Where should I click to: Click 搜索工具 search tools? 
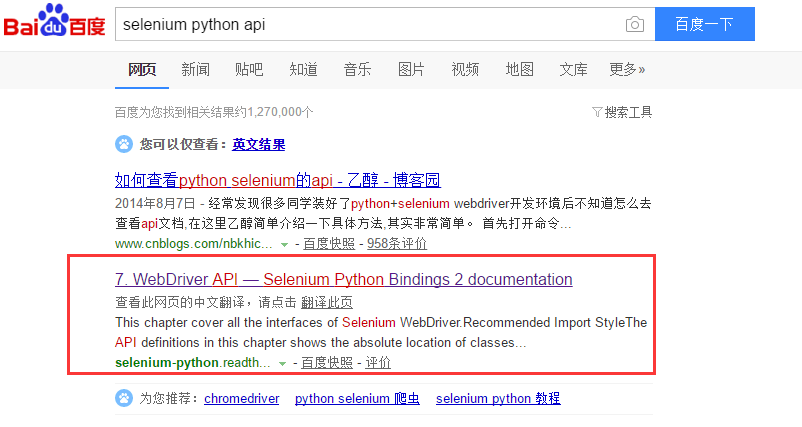tap(628, 112)
